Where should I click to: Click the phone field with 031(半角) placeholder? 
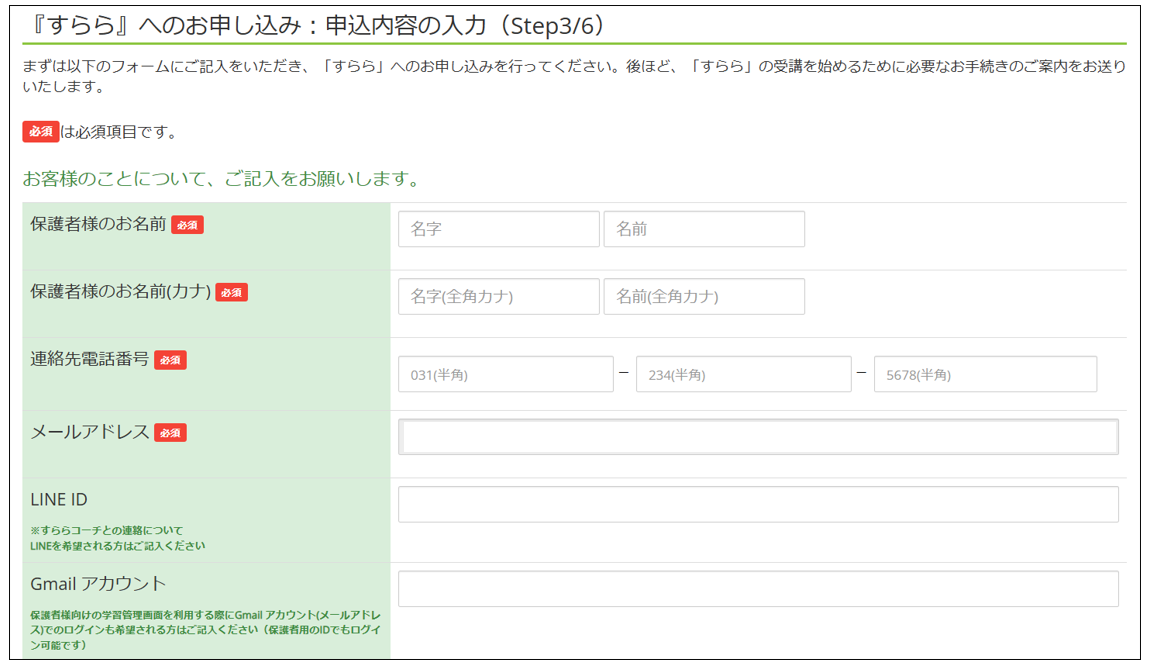tap(506, 375)
